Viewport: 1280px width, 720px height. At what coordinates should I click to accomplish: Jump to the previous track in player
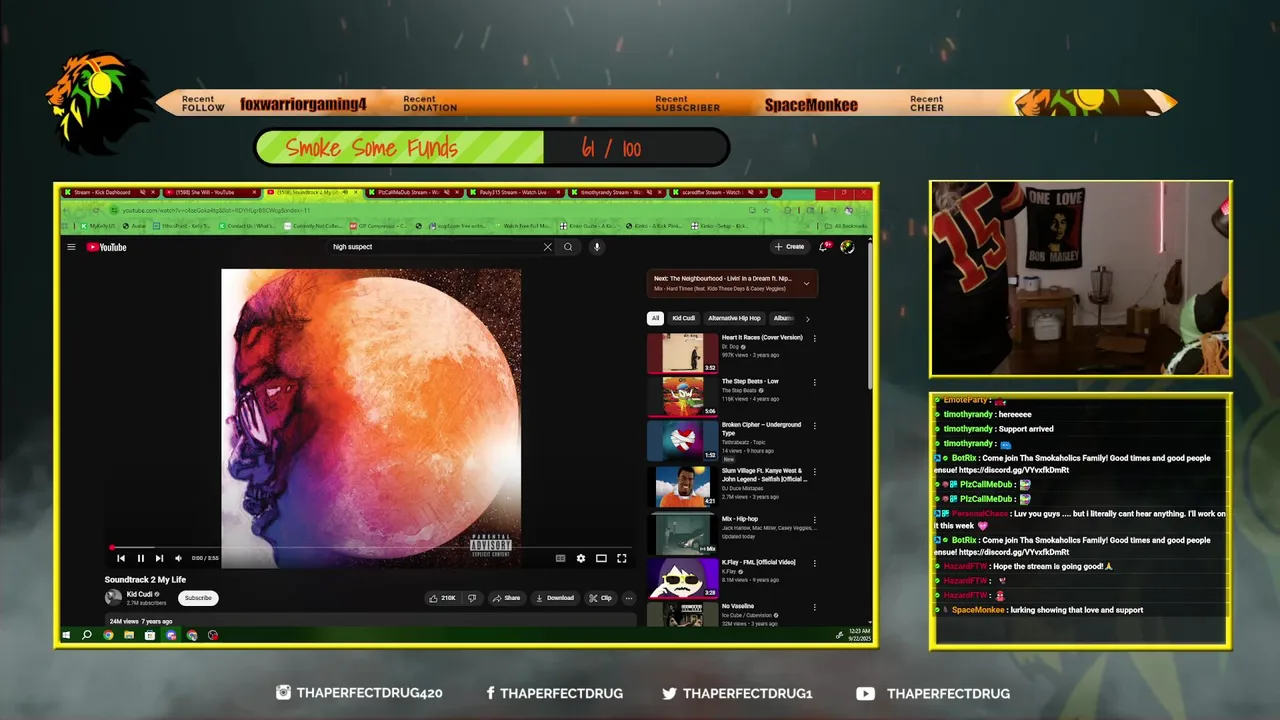click(121, 558)
